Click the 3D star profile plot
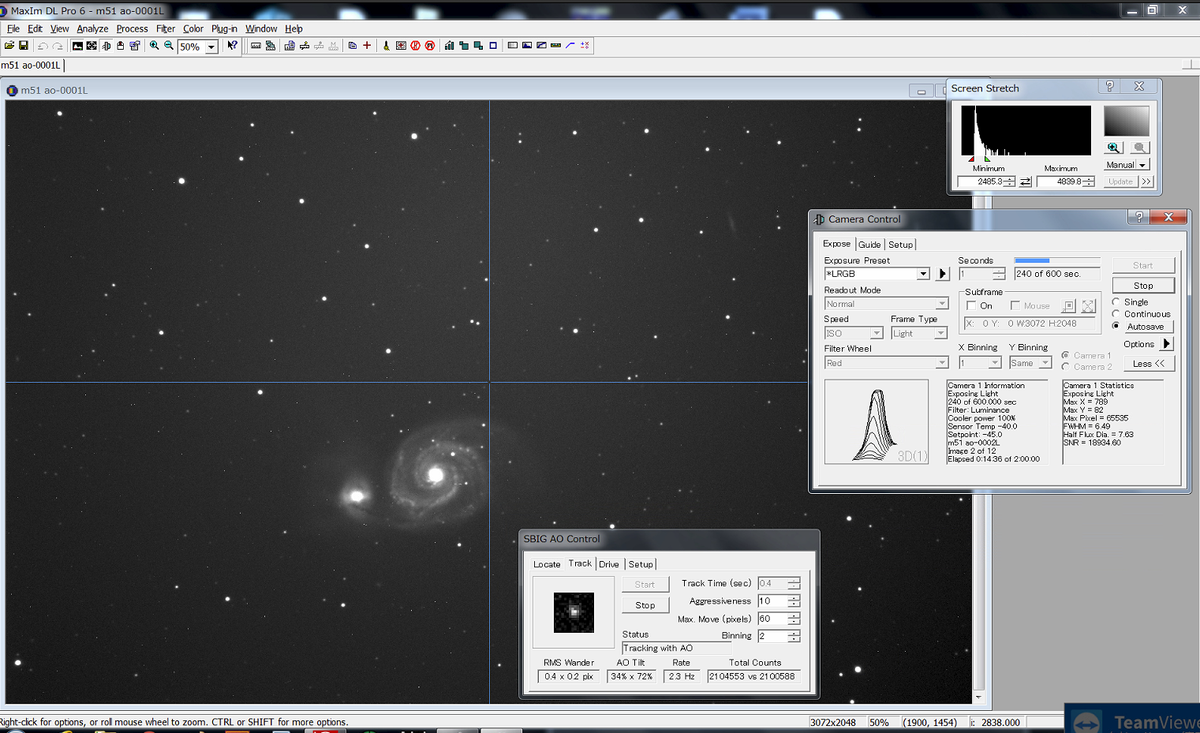The width and height of the screenshot is (1200, 733). [878, 421]
